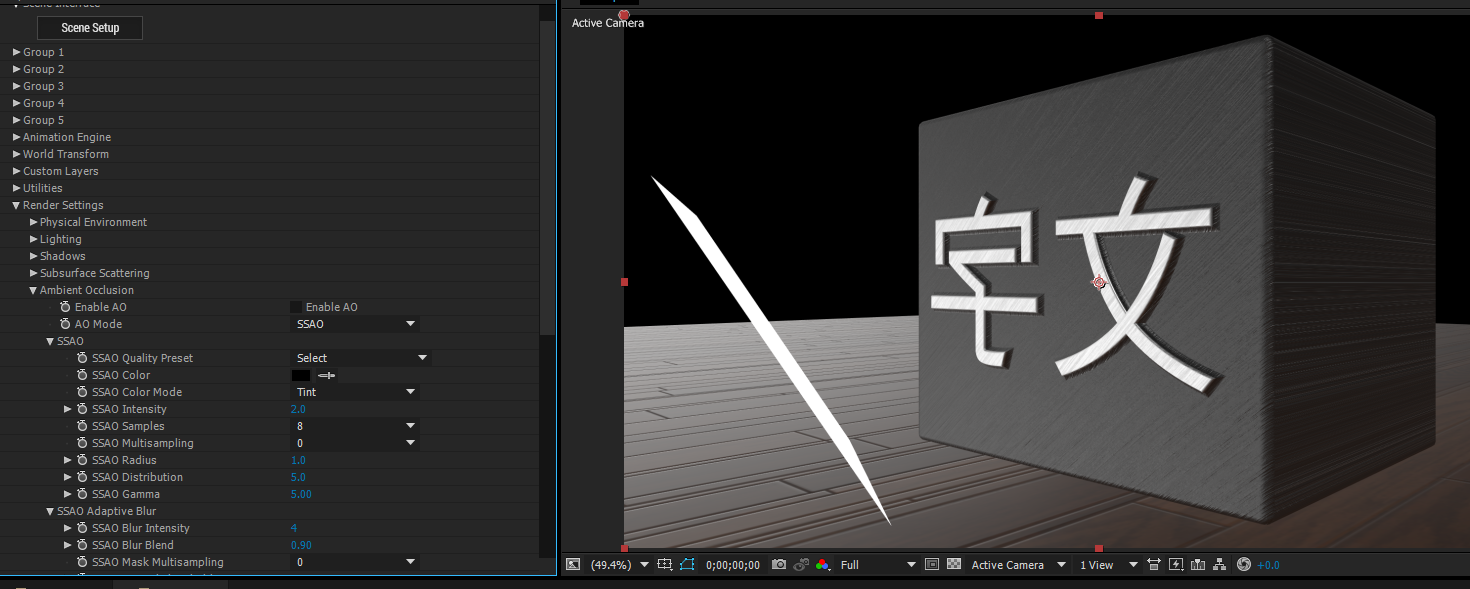The width and height of the screenshot is (1470, 589).
Task: Expand Group 4
Action: tap(16, 103)
